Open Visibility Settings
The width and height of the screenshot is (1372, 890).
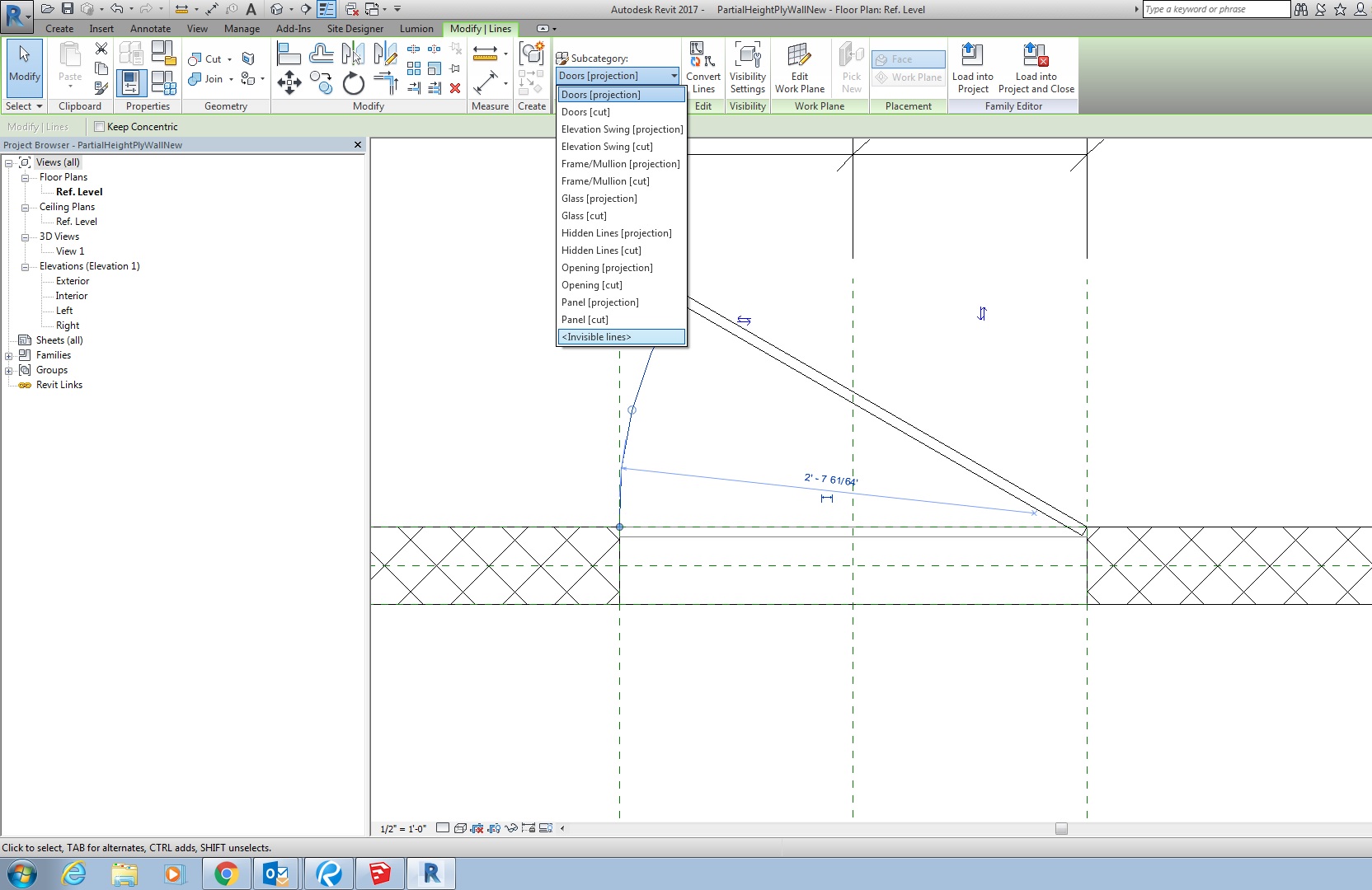click(747, 68)
